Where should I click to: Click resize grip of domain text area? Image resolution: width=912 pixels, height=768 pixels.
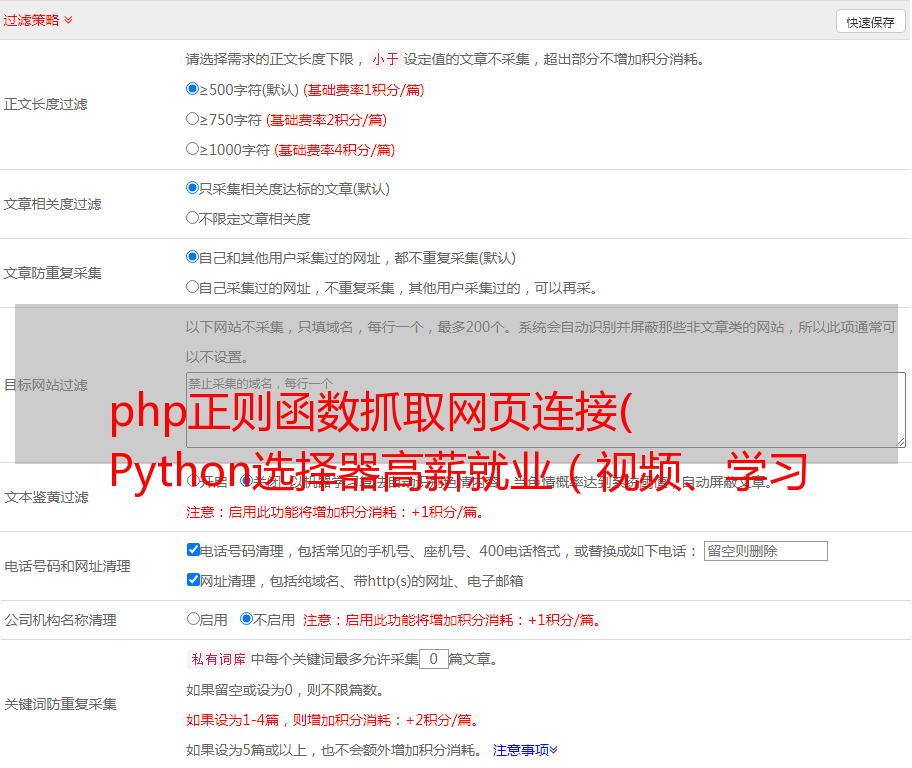900,442
